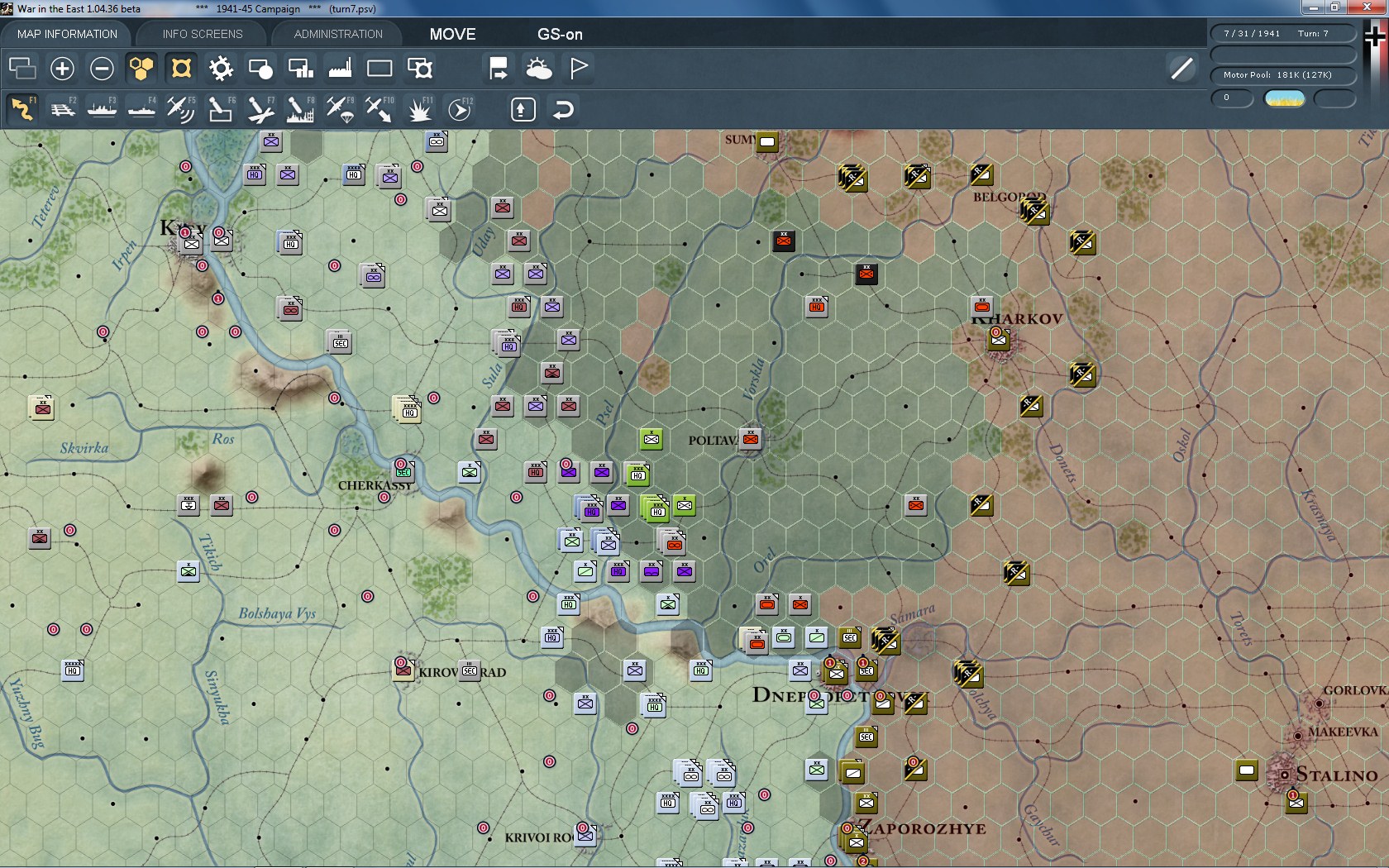This screenshot has width=1389, height=868.
Task: Click the German cross side flag
Action: point(1375,36)
